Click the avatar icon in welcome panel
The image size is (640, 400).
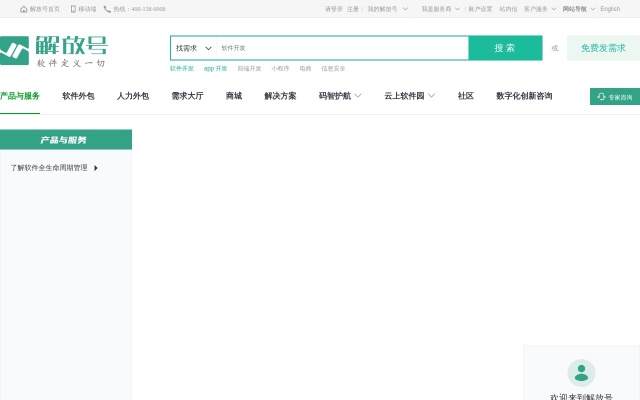(581, 373)
